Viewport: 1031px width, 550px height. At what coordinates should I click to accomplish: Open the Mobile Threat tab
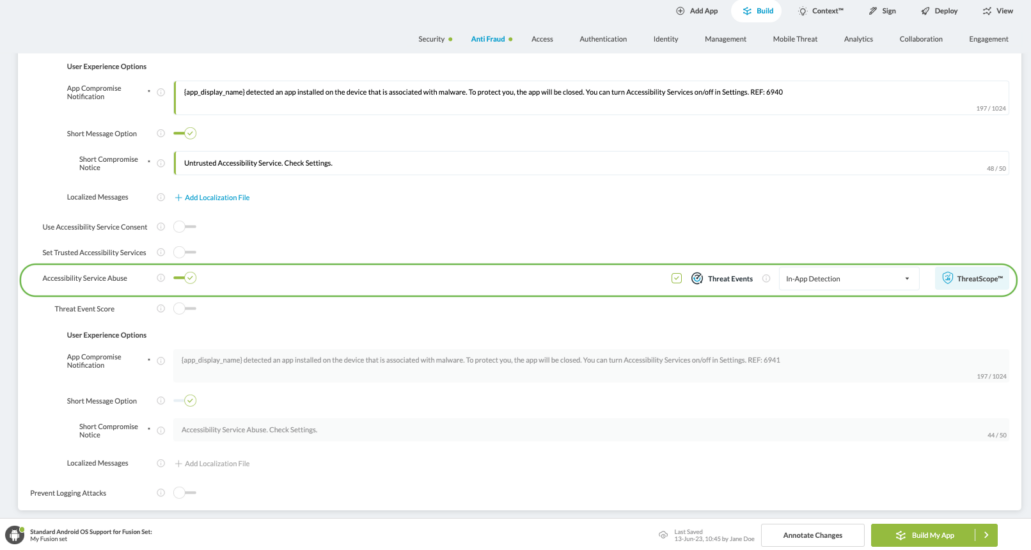tap(795, 39)
